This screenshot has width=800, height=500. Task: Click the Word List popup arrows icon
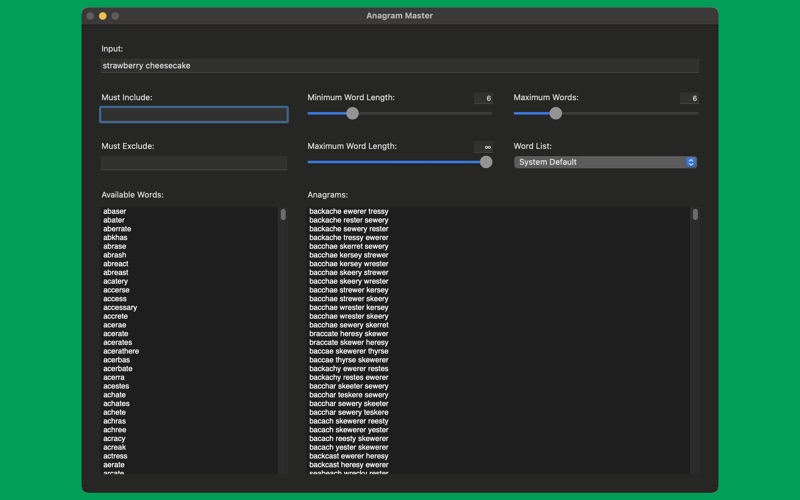point(691,162)
